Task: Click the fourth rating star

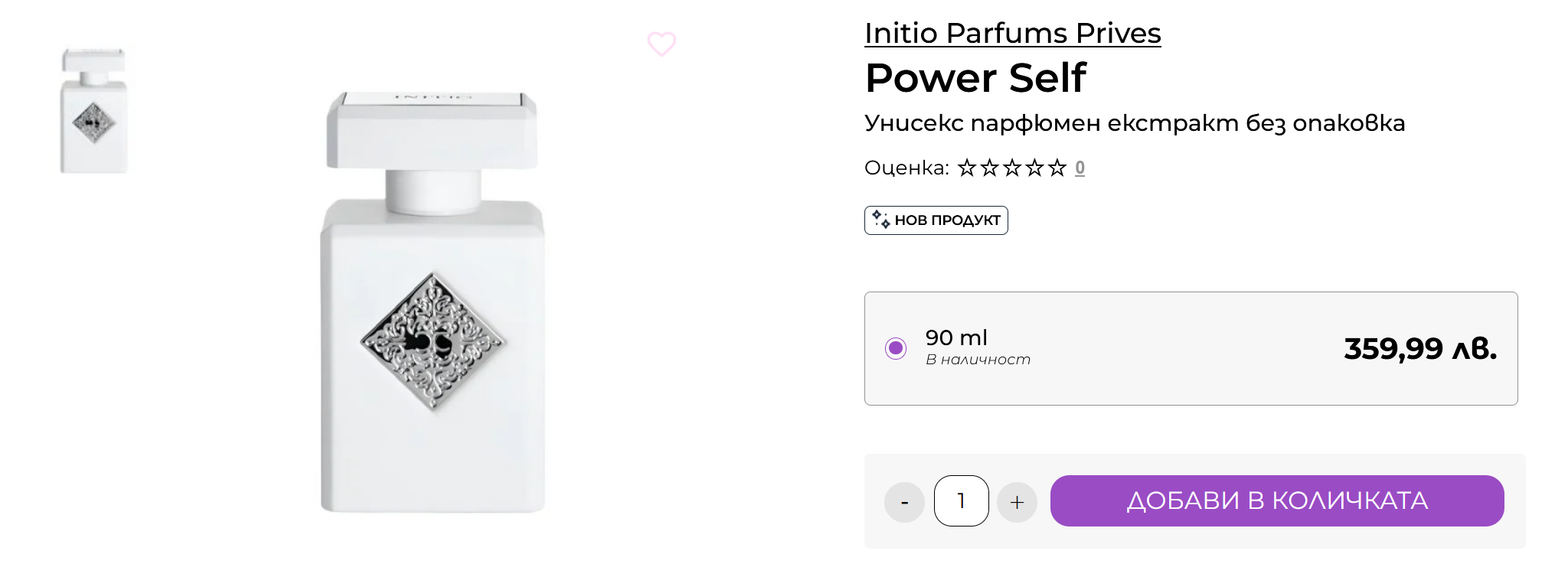Action: tap(1034, 168)
